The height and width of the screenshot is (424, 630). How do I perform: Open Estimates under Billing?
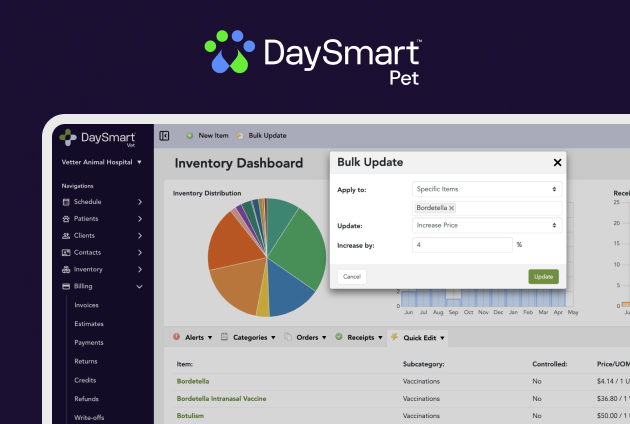[x=89, y=324]
